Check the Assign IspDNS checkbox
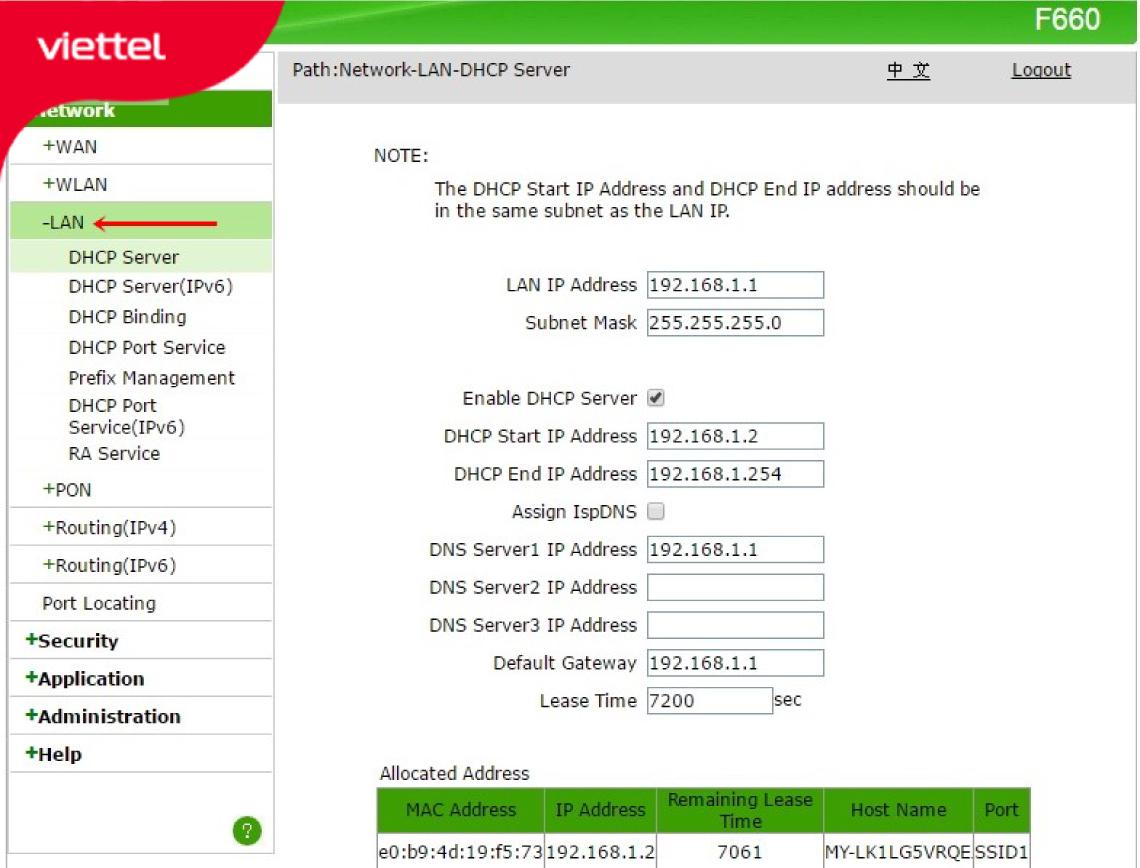Screen dimensions: 1140x868 click(656, 511)
